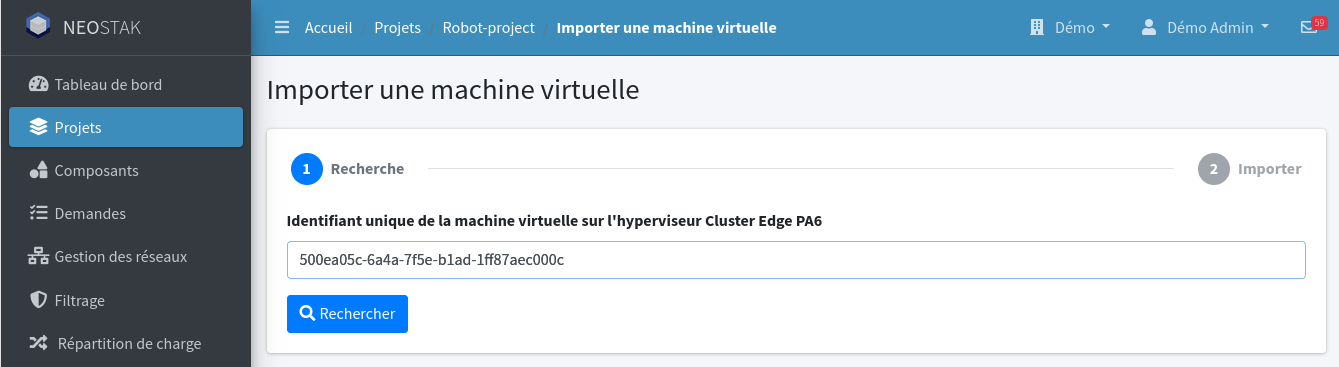Click the user icon beside Démo Admin
Viewport: 1339px width, 367px height.
tap(1149, 28)
